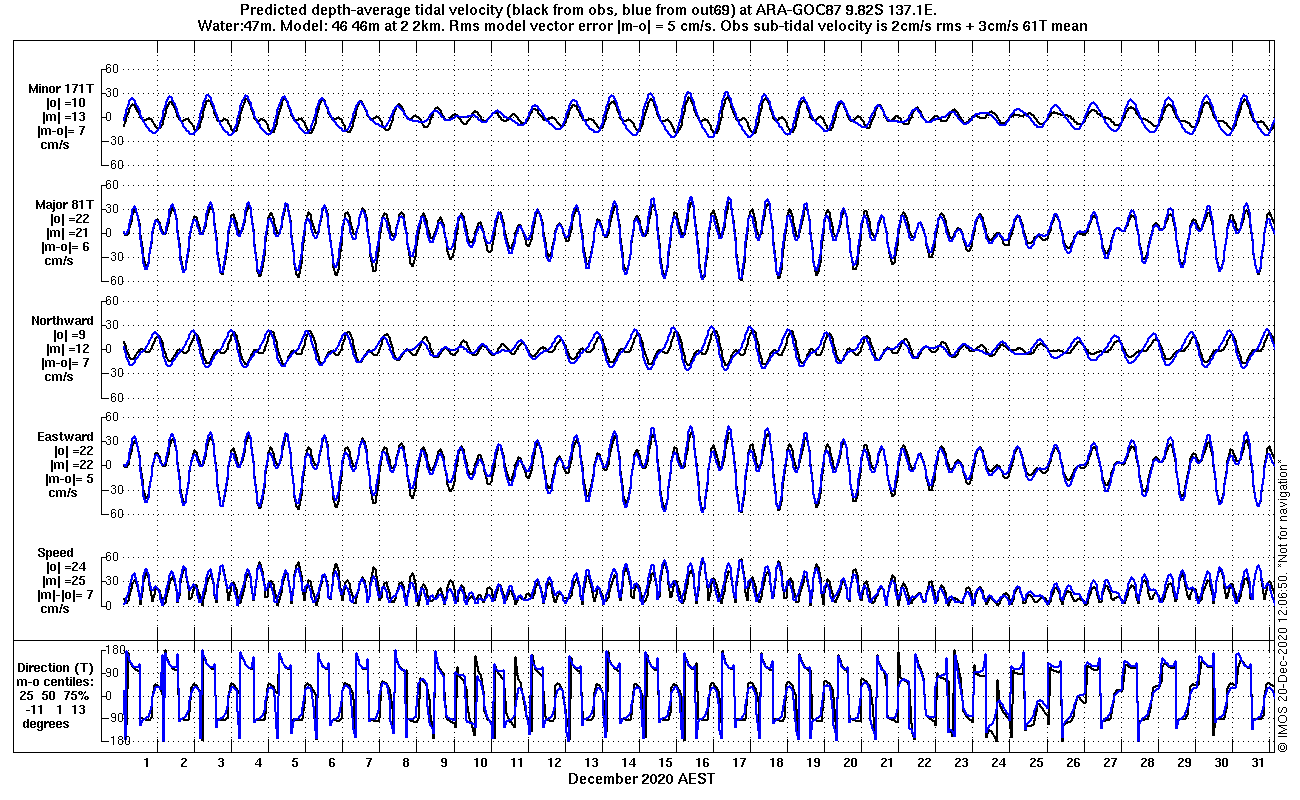Click day 23 on the date axis
1300x800 pixels.
[961, 762]
